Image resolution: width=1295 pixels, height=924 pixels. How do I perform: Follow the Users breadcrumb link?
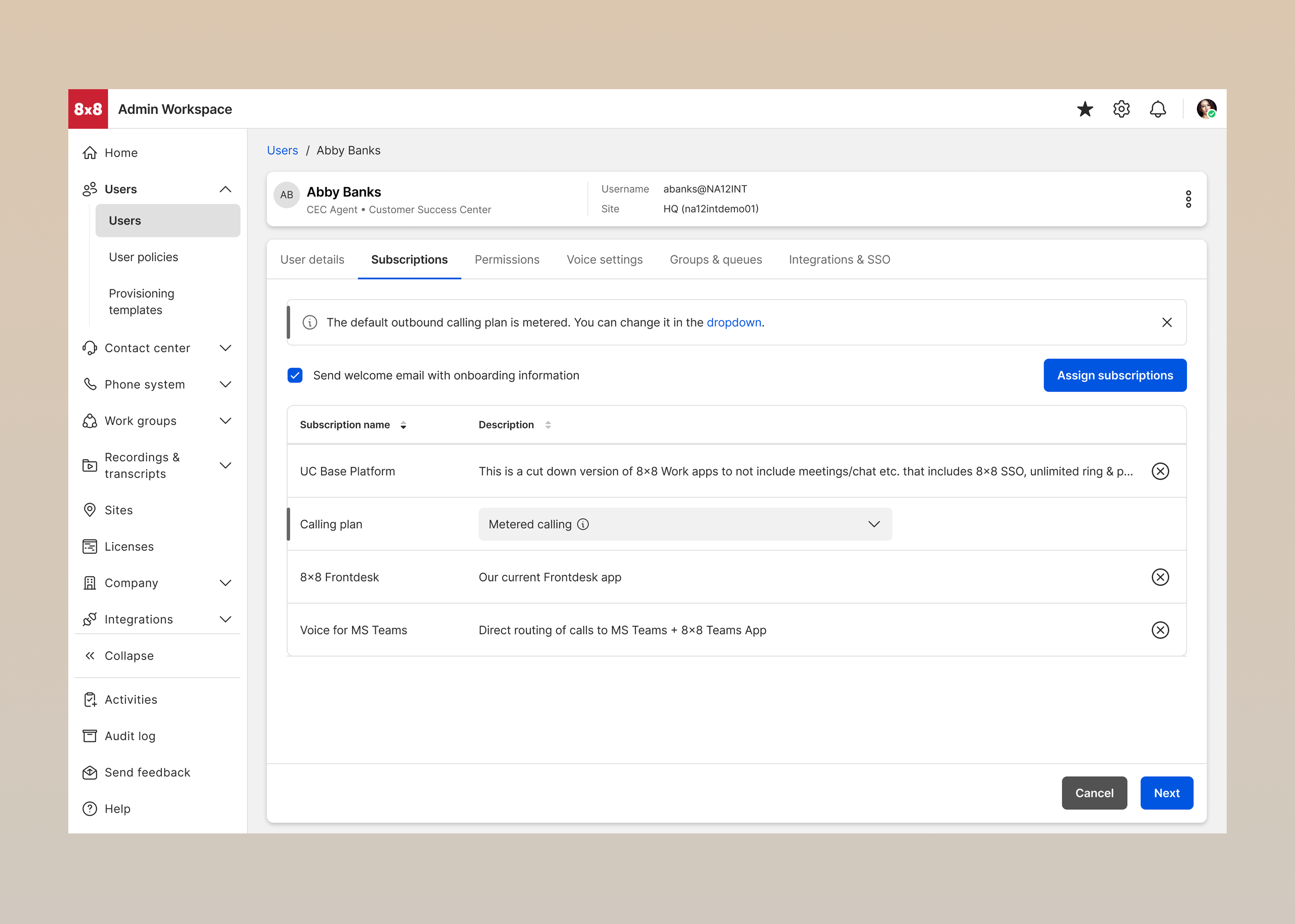pyautogui.click(x=282, y=150)
